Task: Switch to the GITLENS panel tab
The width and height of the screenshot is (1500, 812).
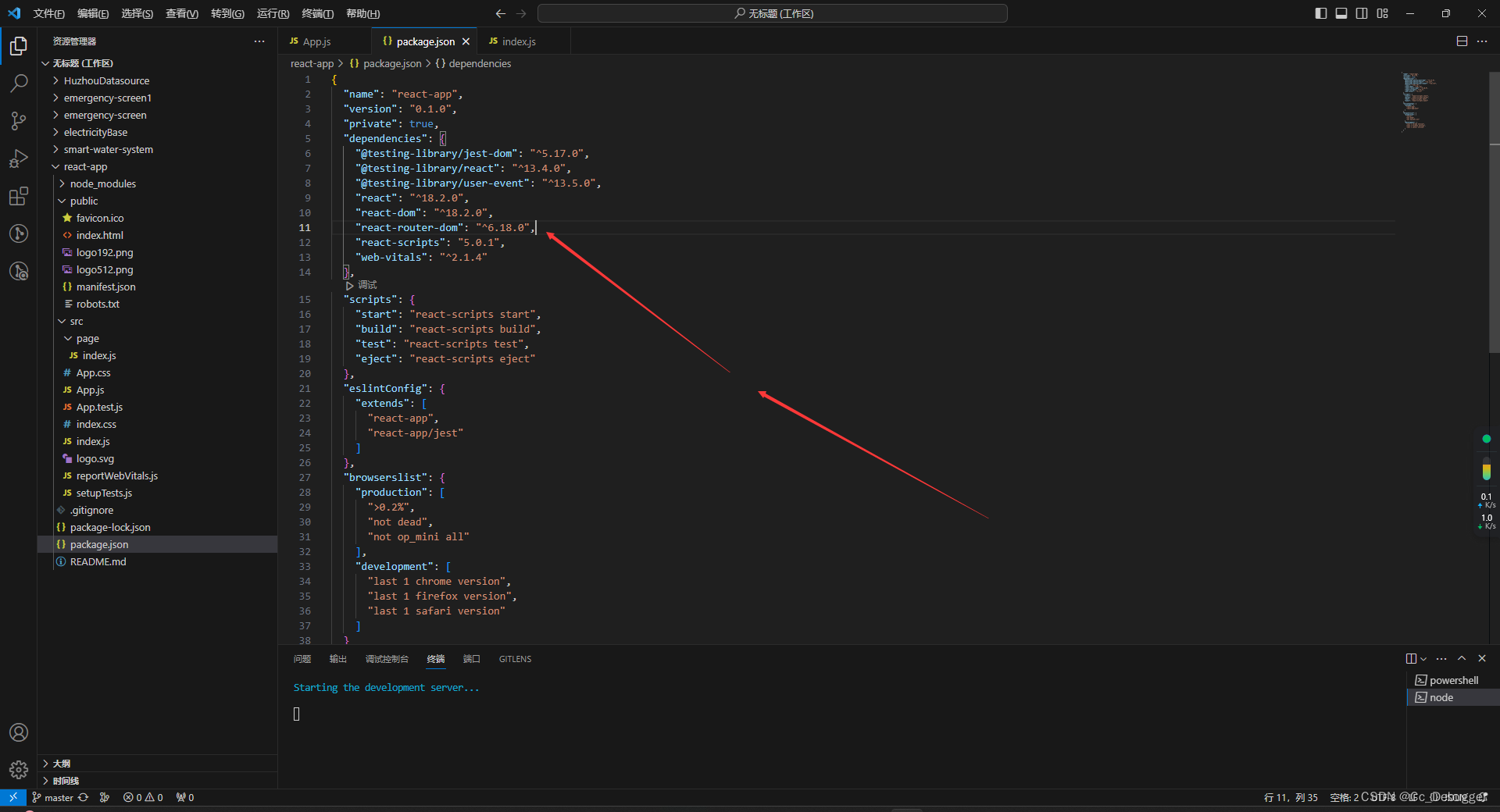Action: click(515, 659)
